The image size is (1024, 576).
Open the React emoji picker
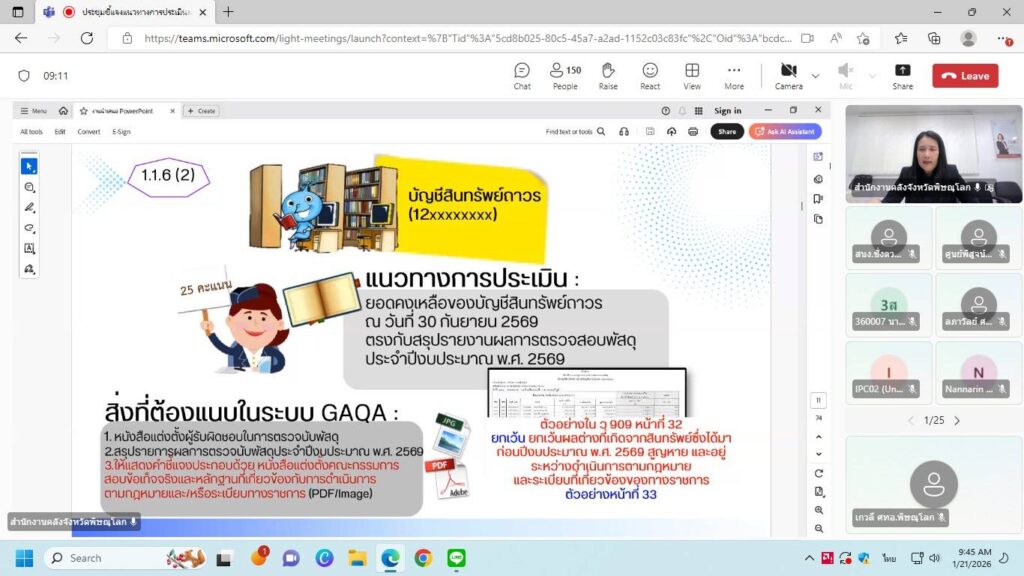pos(650,75)
